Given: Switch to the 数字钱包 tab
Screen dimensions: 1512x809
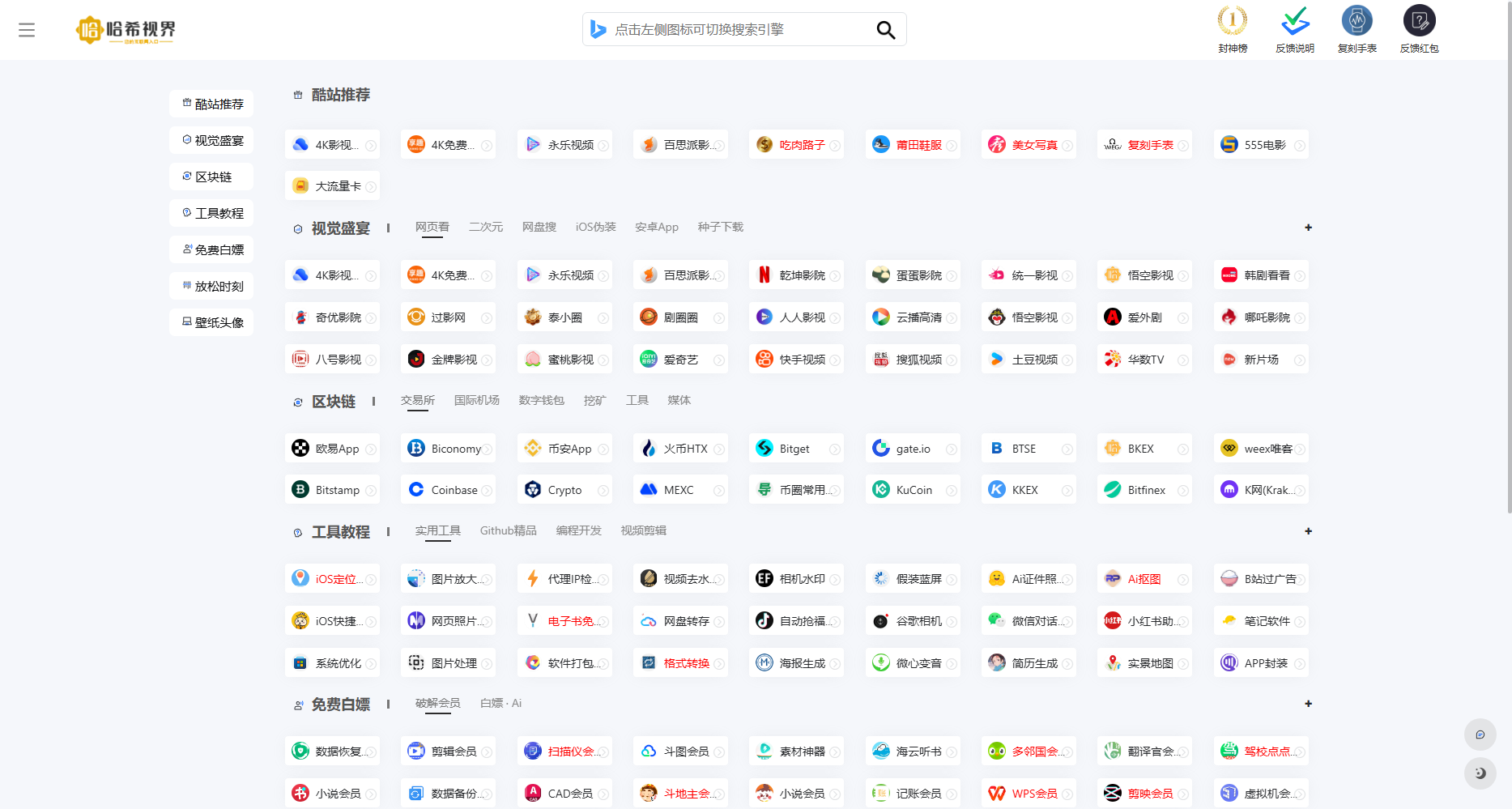Looking at the screenshot, I should 542,400.
